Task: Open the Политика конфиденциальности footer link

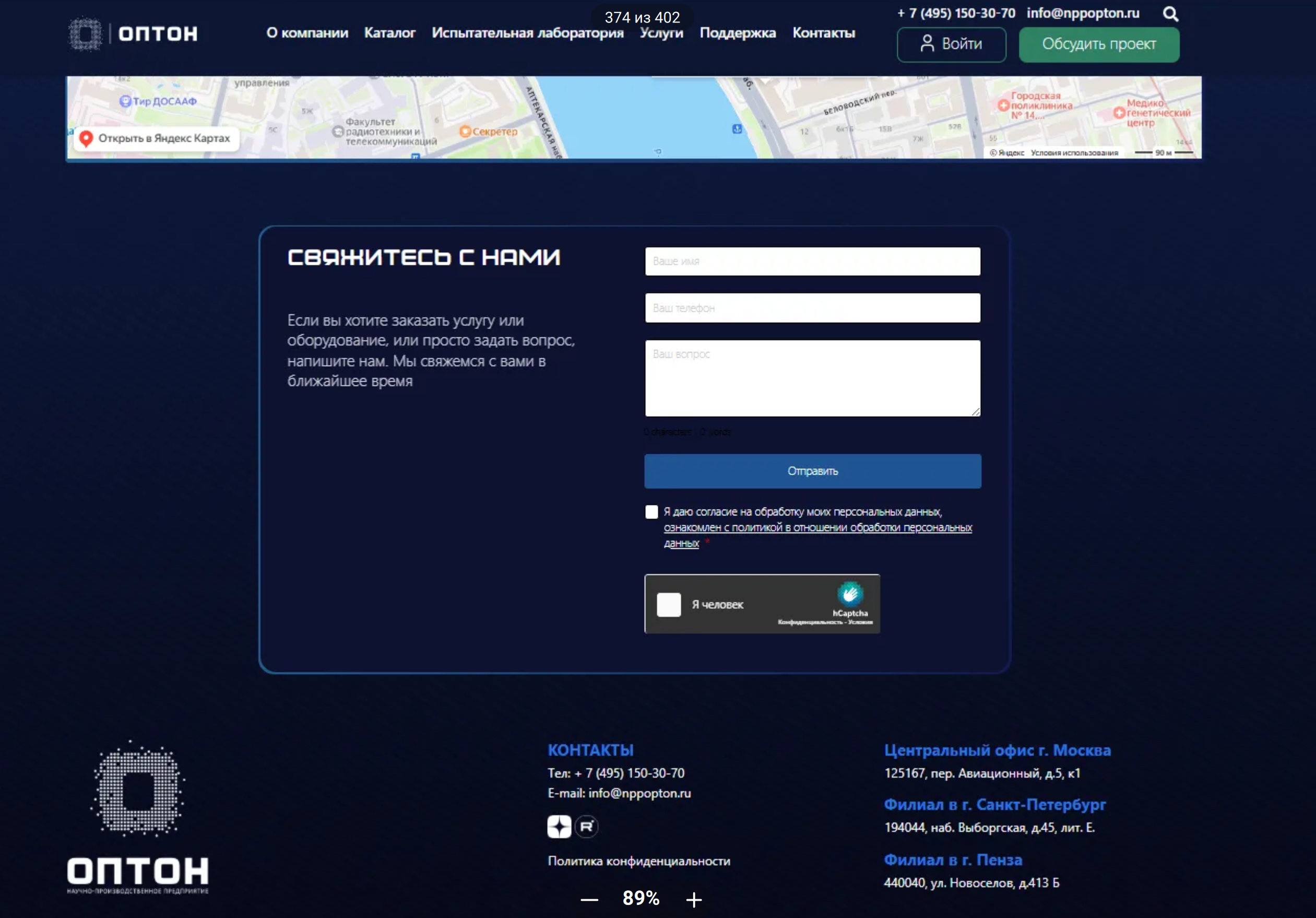Action: tap(638, 861)
